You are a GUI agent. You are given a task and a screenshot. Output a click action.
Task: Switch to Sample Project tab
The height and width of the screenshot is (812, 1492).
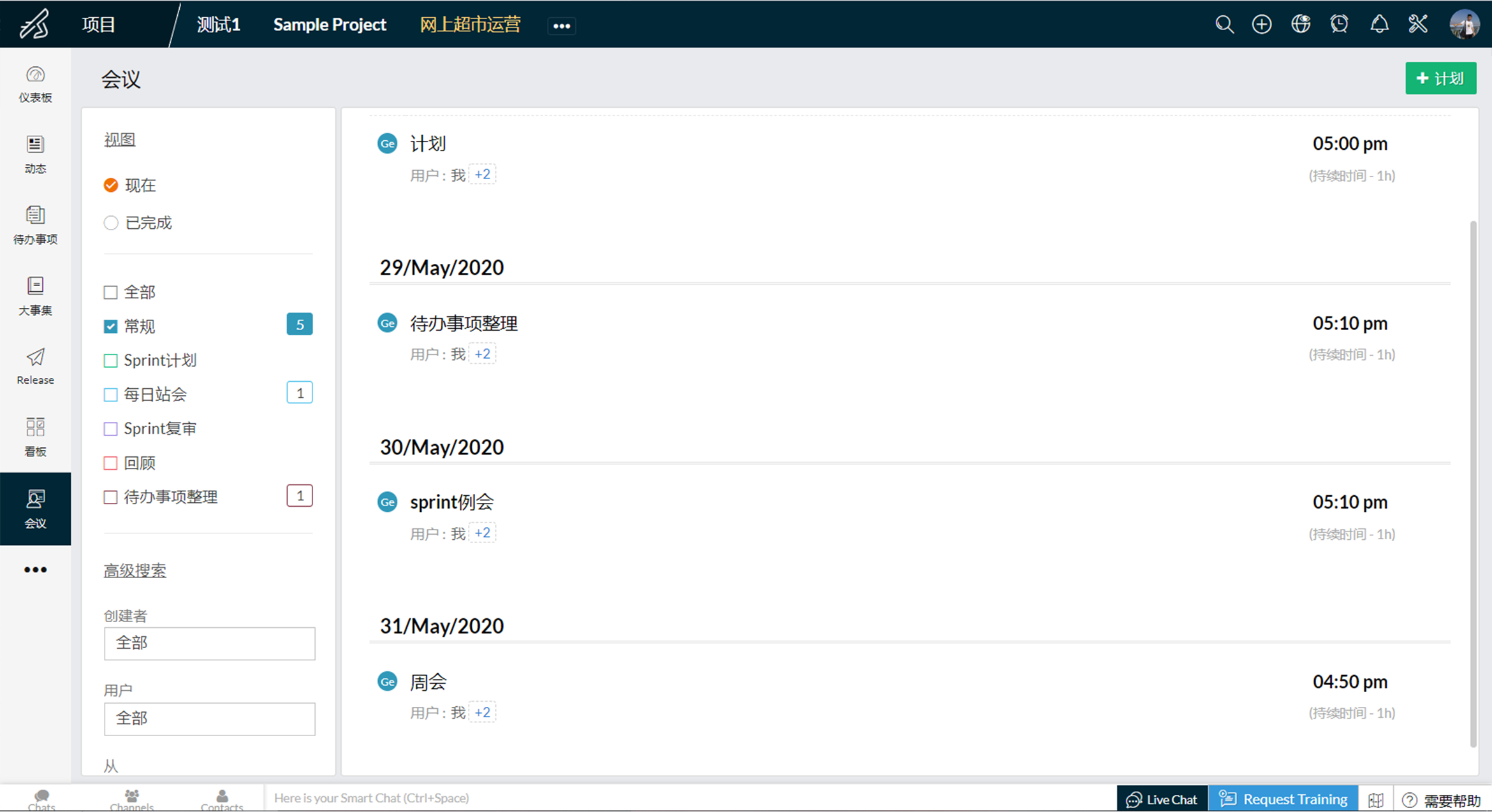330,25
